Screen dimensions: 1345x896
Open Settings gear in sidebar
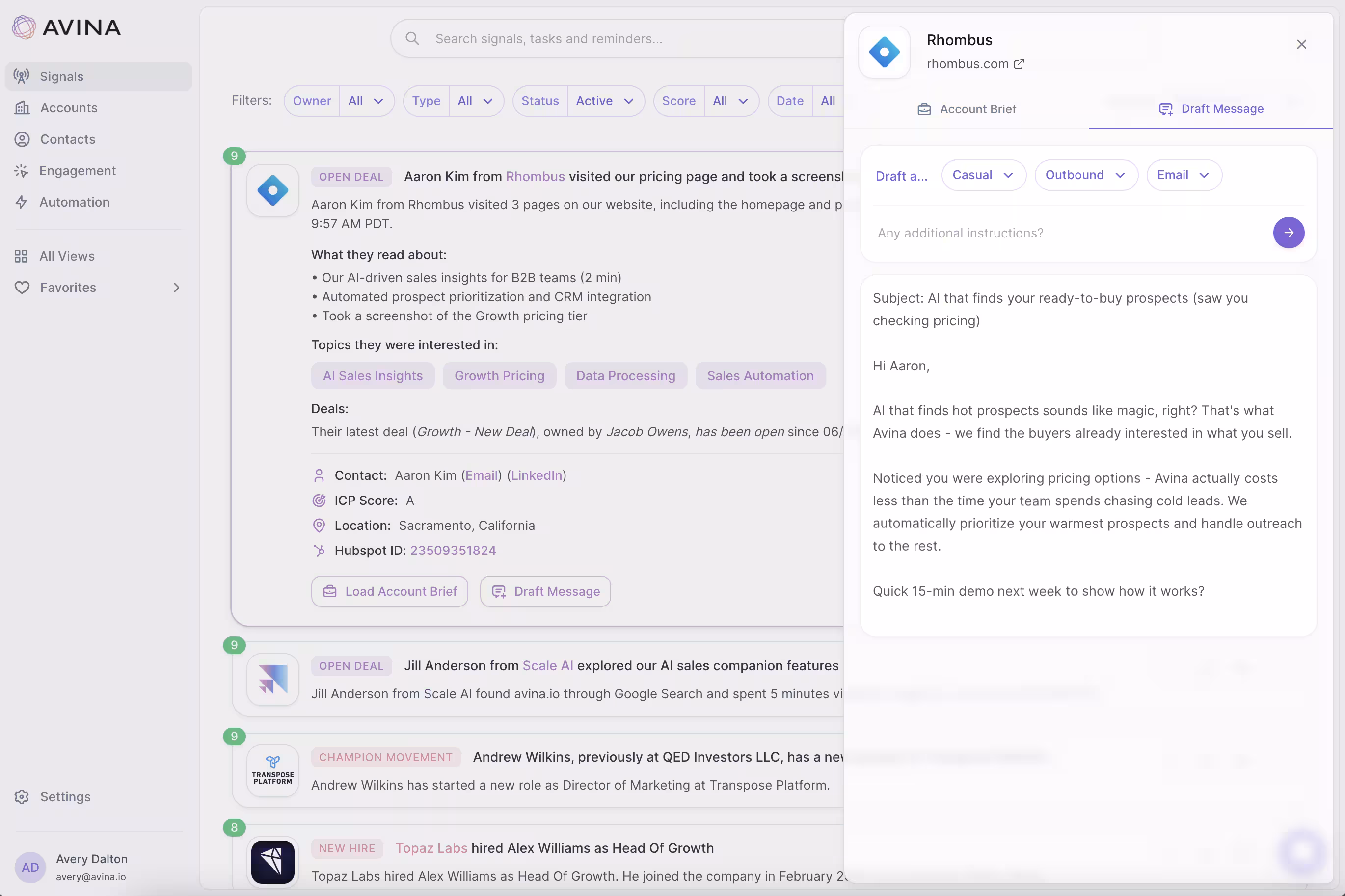coord(22,796)
